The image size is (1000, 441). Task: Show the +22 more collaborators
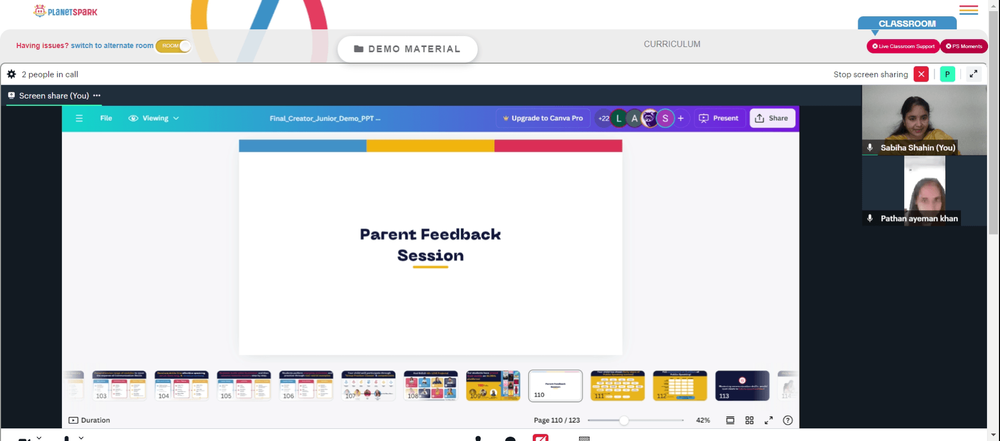coord(603,118)
